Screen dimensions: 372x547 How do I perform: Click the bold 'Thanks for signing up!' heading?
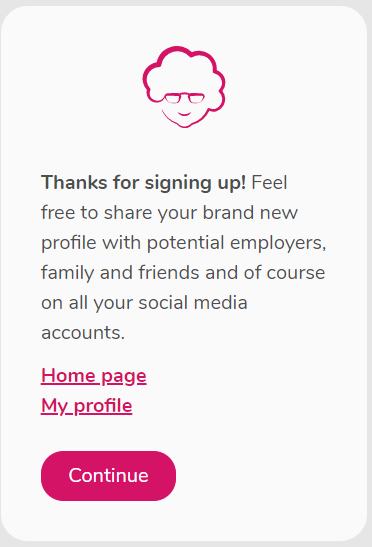coord(143,182)
